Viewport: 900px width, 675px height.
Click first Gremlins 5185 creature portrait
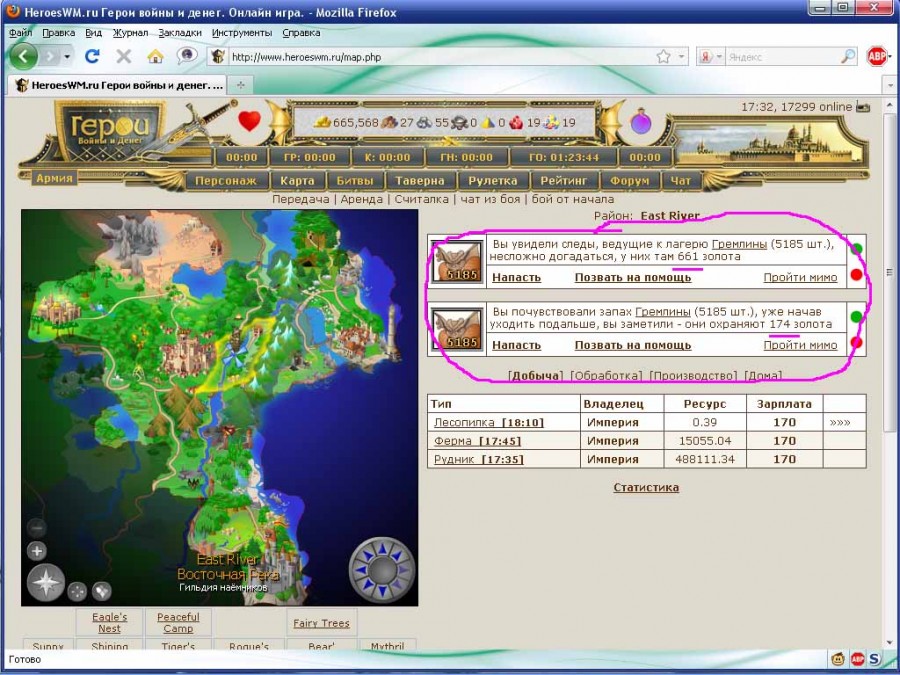[457, 262]
